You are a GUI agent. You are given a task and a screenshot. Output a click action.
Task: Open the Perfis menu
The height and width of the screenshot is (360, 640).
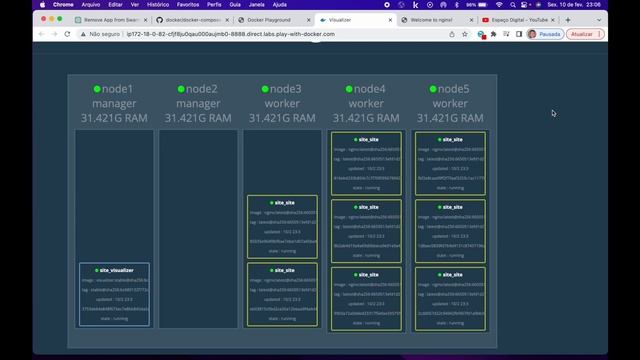214,5
